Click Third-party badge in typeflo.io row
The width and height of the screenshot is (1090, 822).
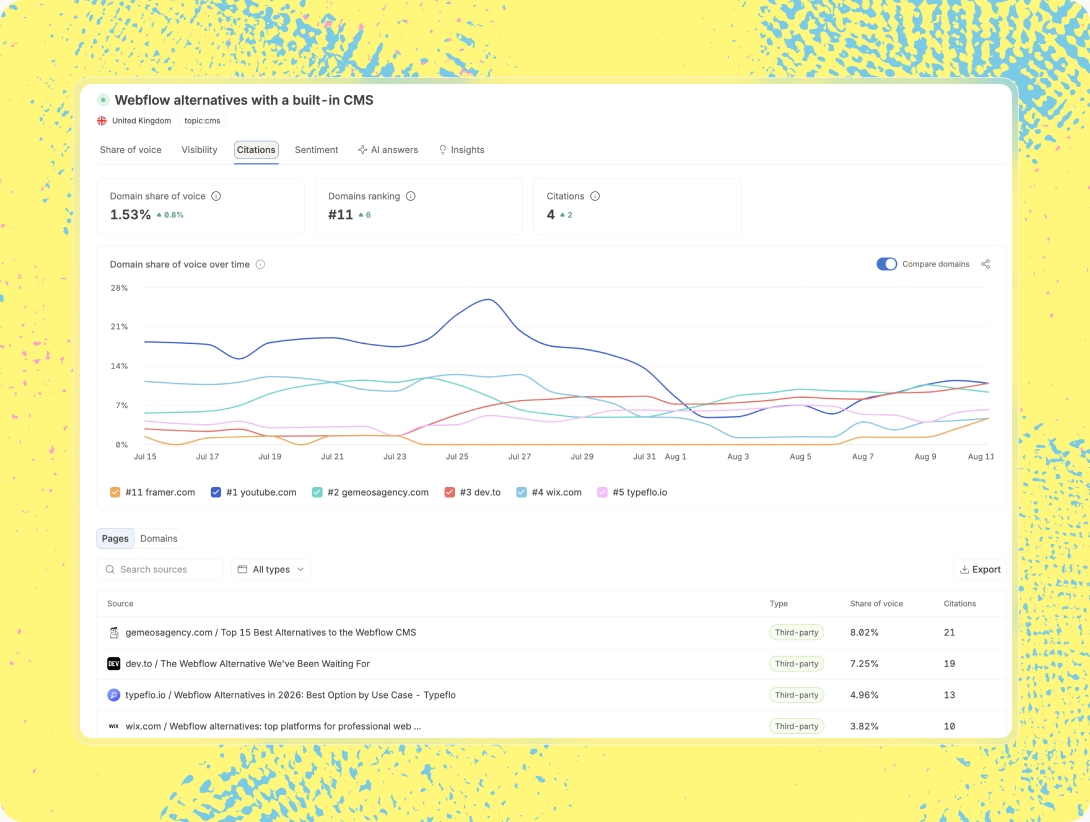(797, 695)
